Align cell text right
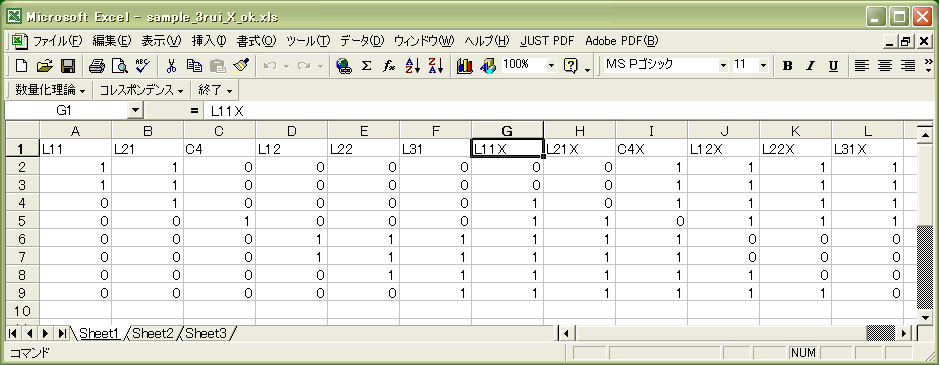Viewport: 939px width, 365px height. coord(908,66)
